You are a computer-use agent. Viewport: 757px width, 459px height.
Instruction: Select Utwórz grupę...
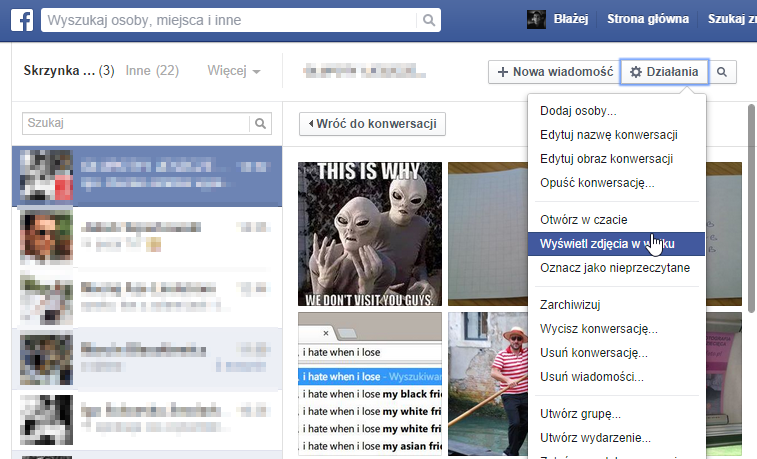click(616, 414)
